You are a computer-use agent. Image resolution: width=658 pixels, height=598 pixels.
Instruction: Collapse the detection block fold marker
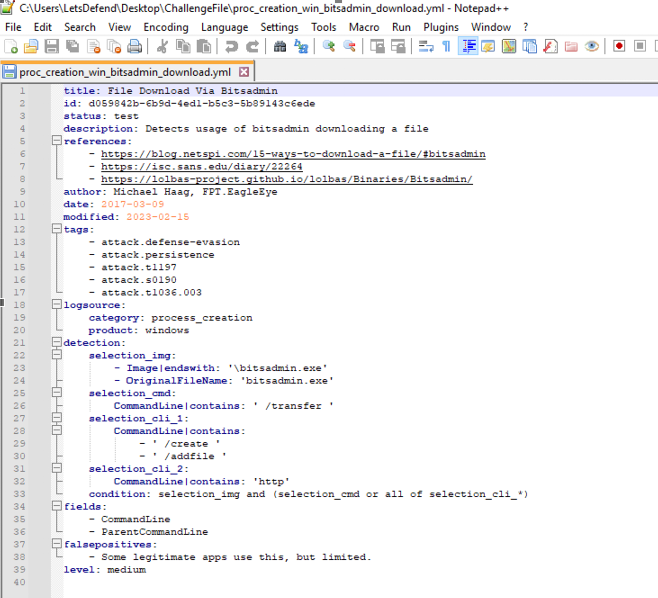pyautogui.click(x=57, y=342)
